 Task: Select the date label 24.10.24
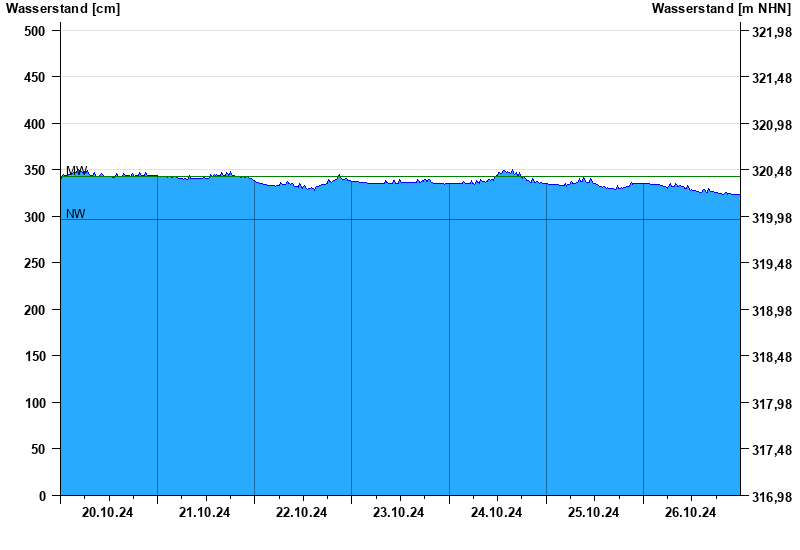497,513
